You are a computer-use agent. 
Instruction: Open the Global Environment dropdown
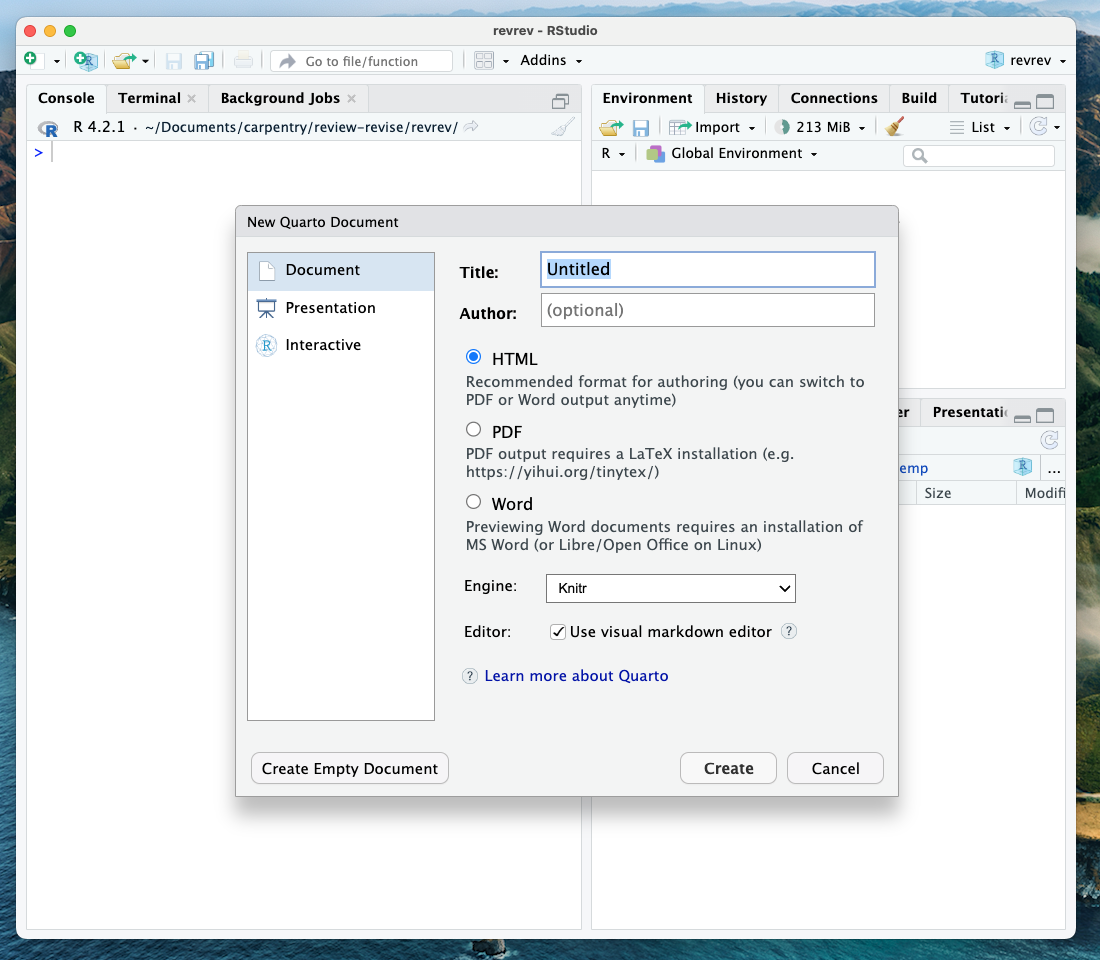(x=732, y=153)
